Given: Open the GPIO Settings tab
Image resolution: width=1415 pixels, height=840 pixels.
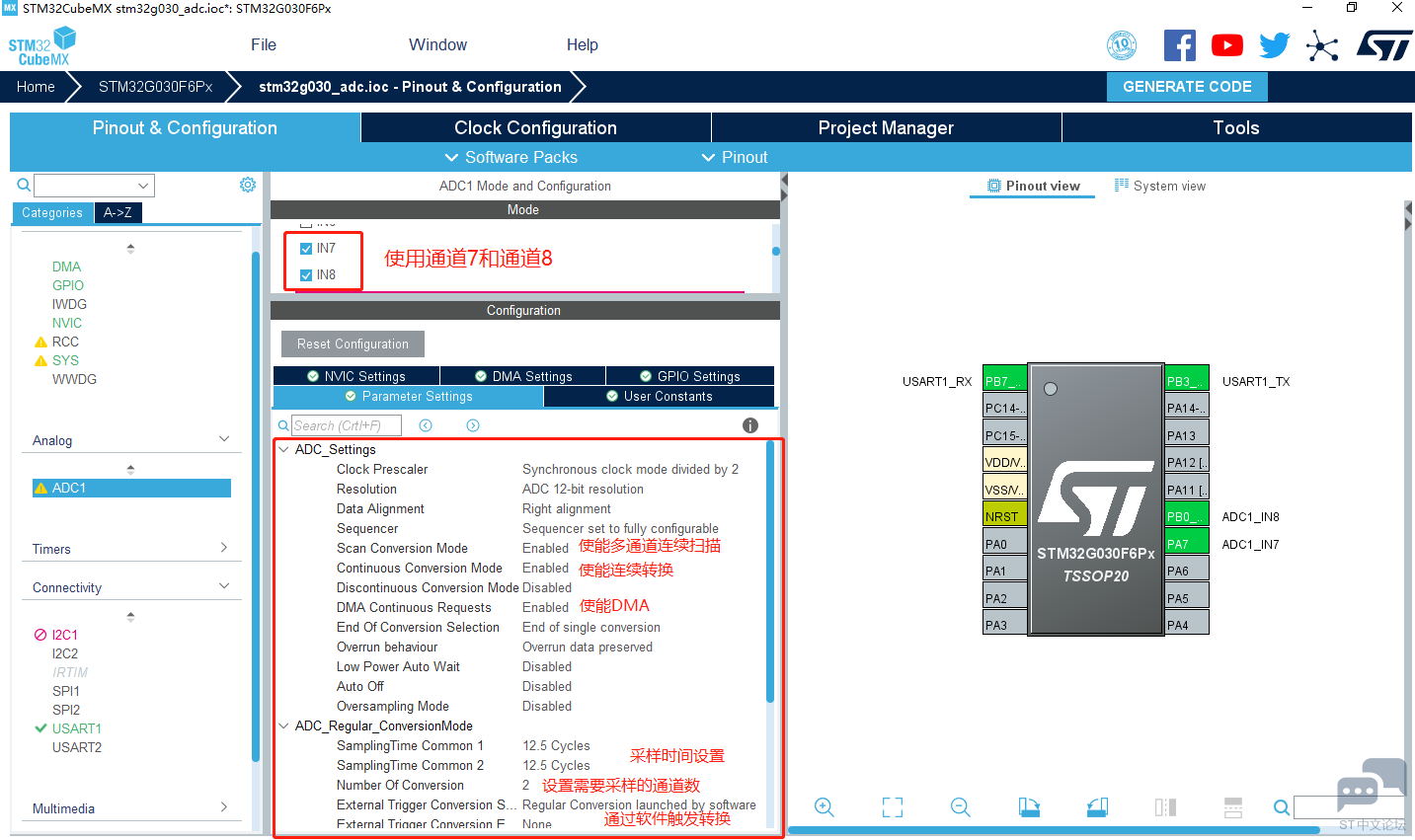Looking at the screenshot, I should point(690,376).
